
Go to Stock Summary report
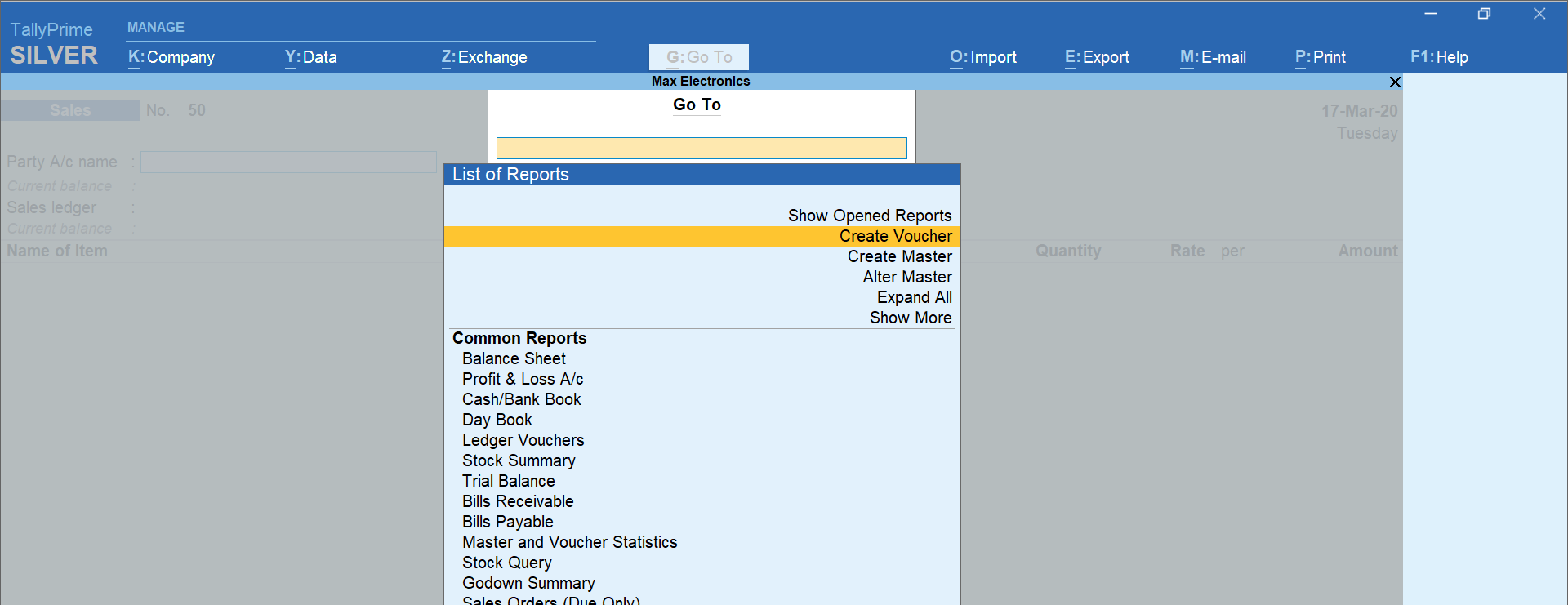519,460
